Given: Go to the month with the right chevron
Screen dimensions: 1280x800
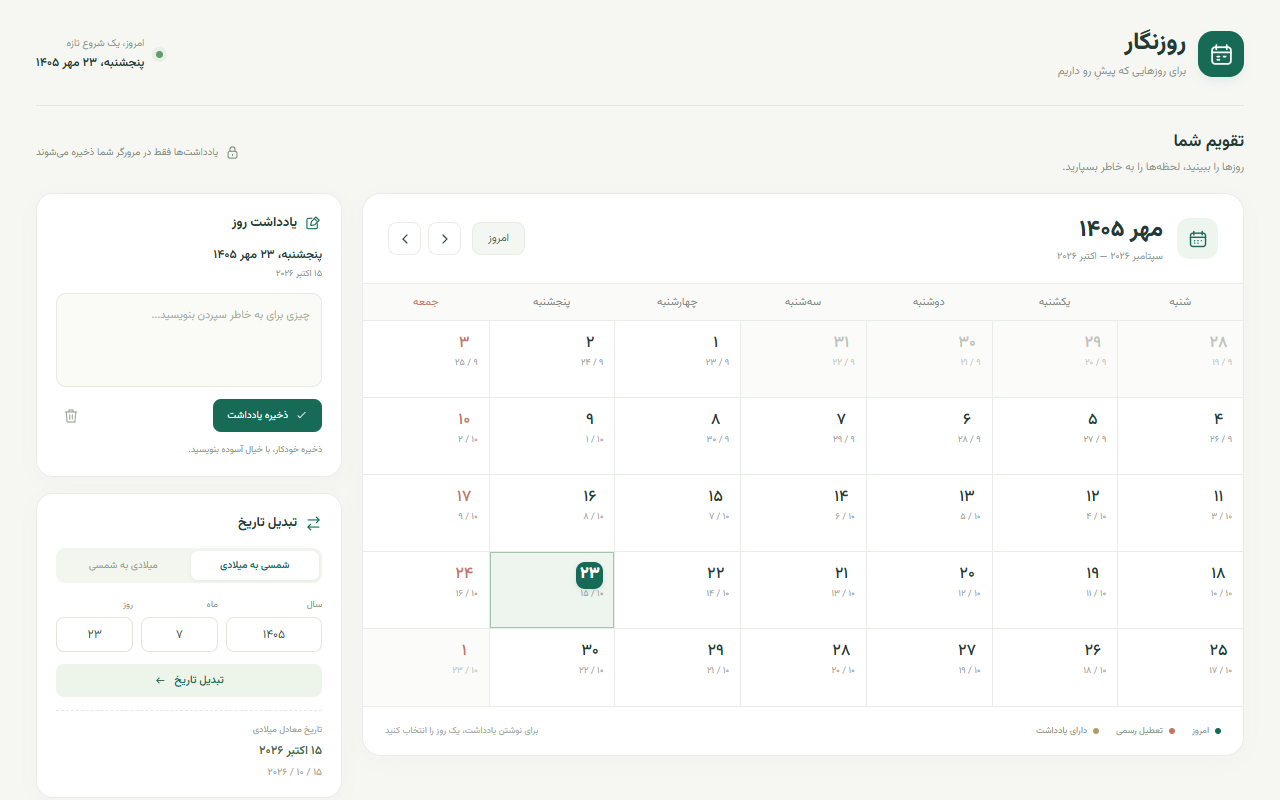Looking at the screenshot, I should [x=444, y=238].
